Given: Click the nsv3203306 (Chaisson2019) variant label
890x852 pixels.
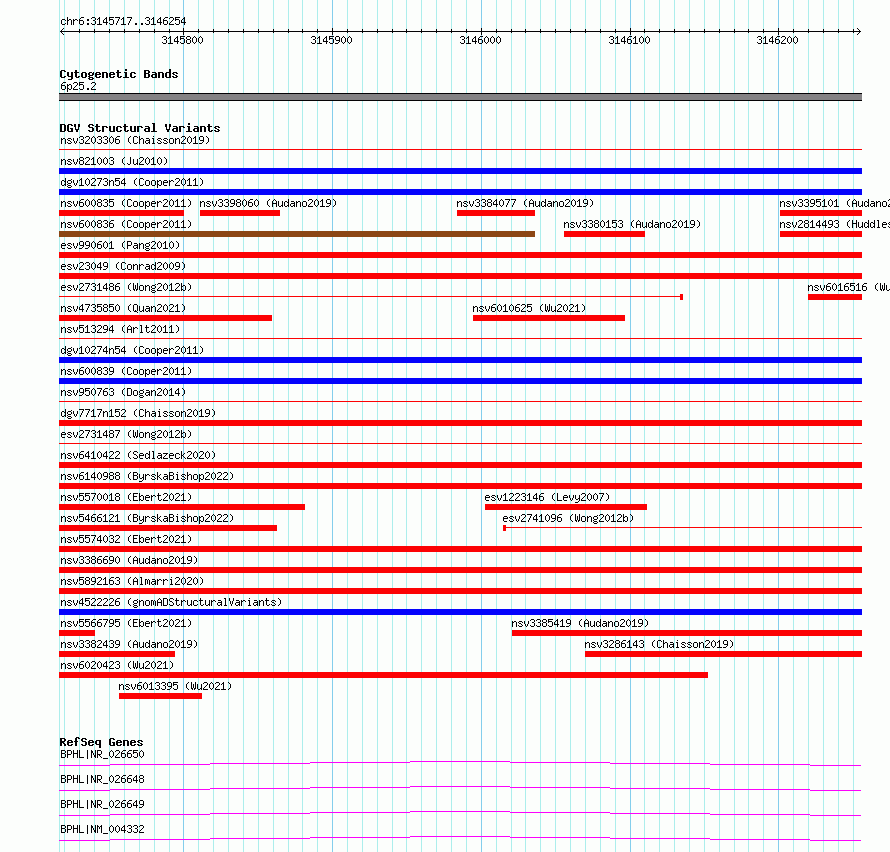Looking at the screenshot, I should 135,140.
